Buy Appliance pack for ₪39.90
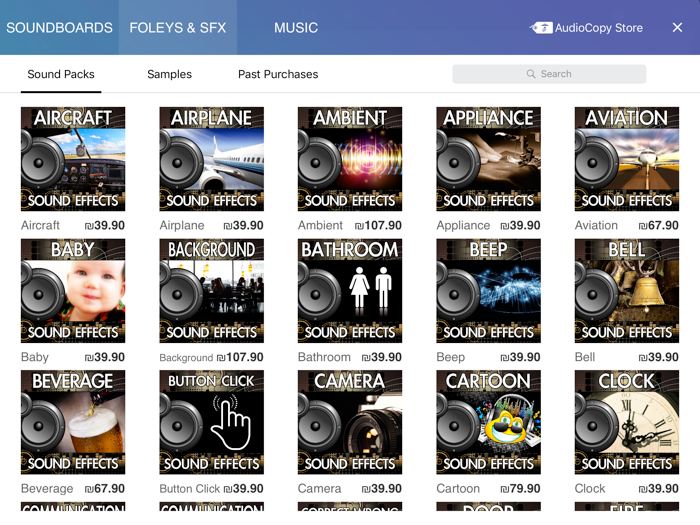Viewport: 700px width, 525px height. tap(520, 225)
